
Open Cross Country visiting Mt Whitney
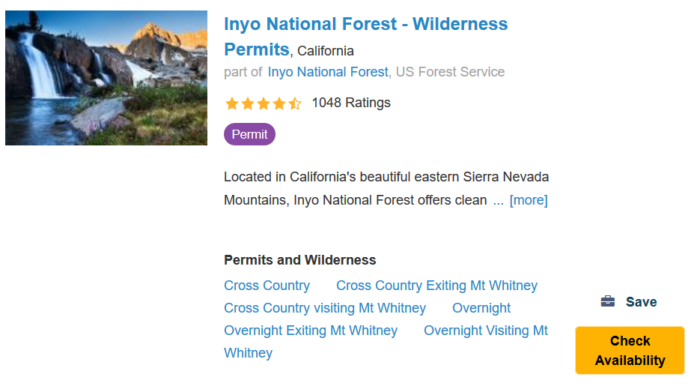325,308
